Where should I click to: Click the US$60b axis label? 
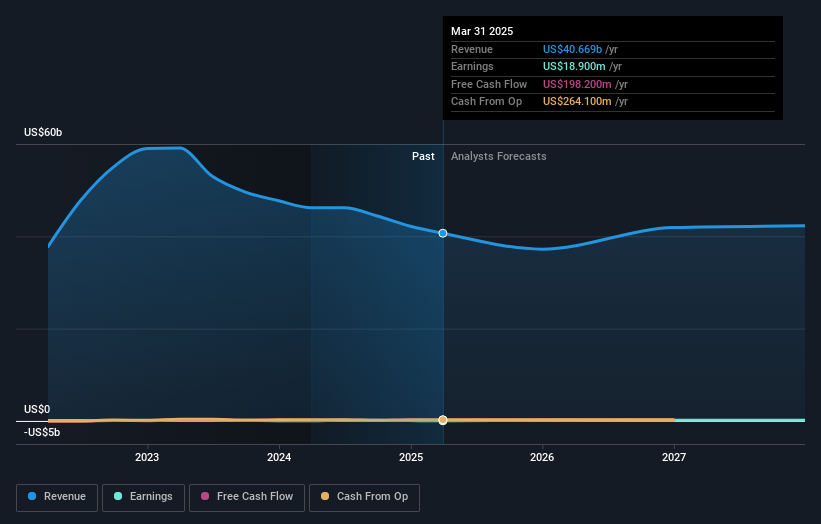pos(43,132)
